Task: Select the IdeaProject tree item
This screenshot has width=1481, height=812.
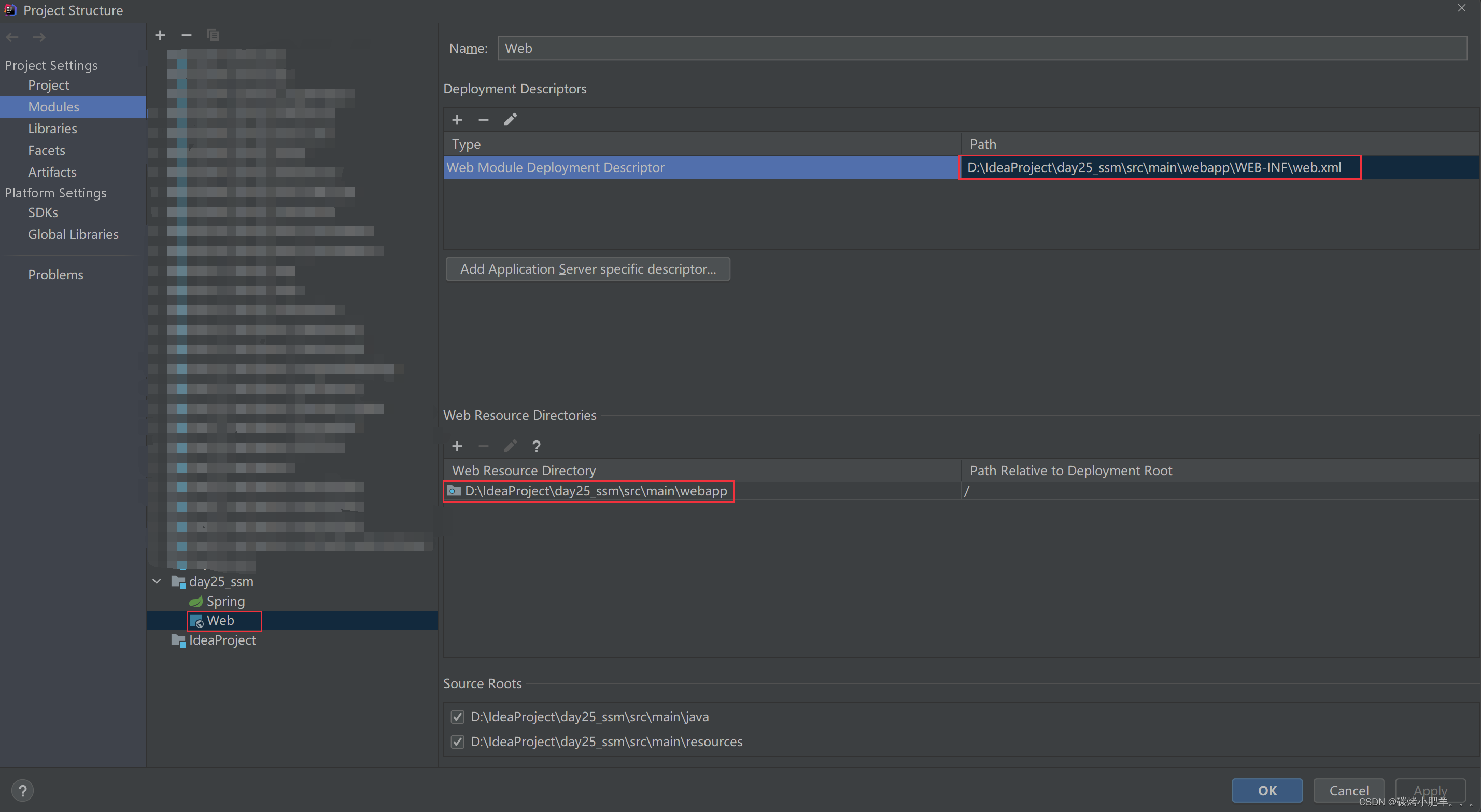Action: 222,640
